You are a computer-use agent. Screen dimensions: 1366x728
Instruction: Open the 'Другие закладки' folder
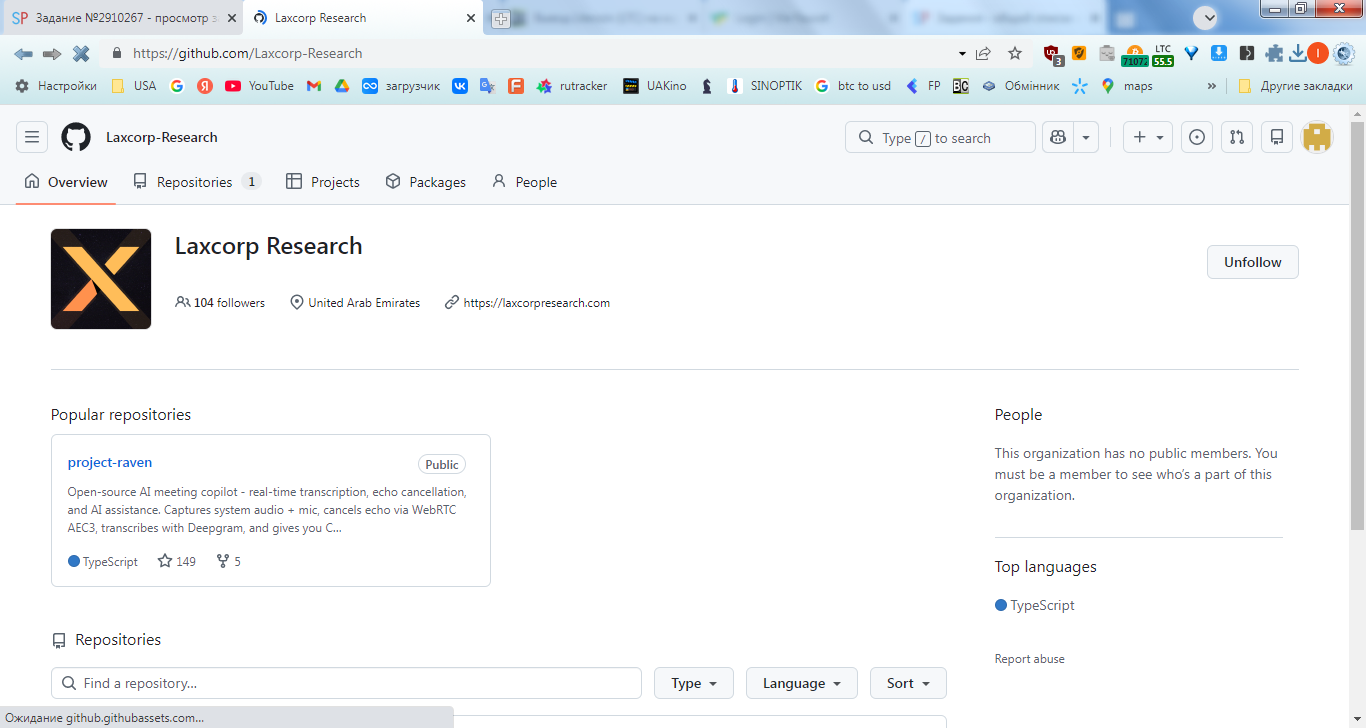(x=1295, y=86)
